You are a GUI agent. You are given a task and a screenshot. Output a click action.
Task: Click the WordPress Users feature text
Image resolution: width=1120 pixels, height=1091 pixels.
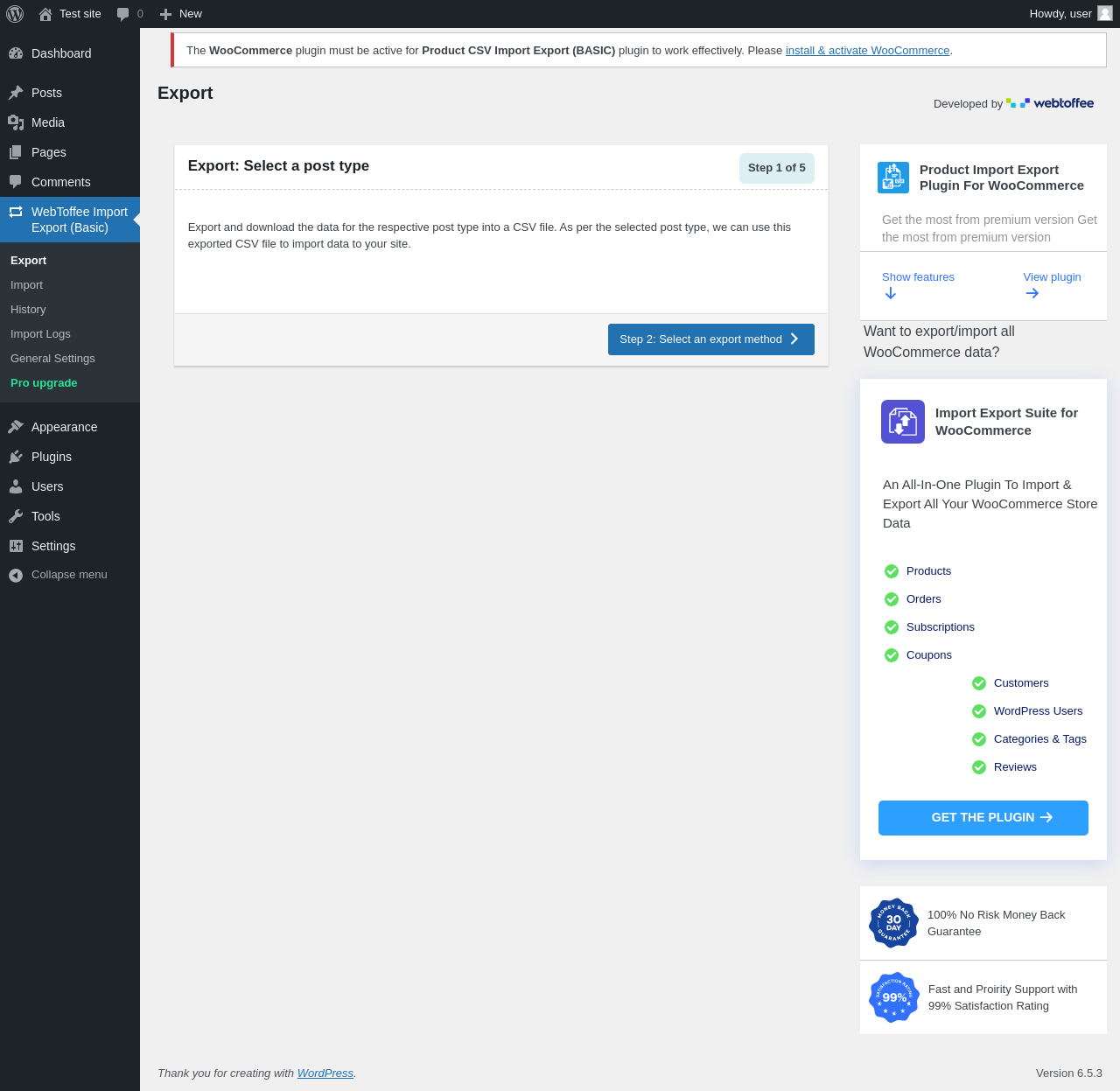[1039, 711]
